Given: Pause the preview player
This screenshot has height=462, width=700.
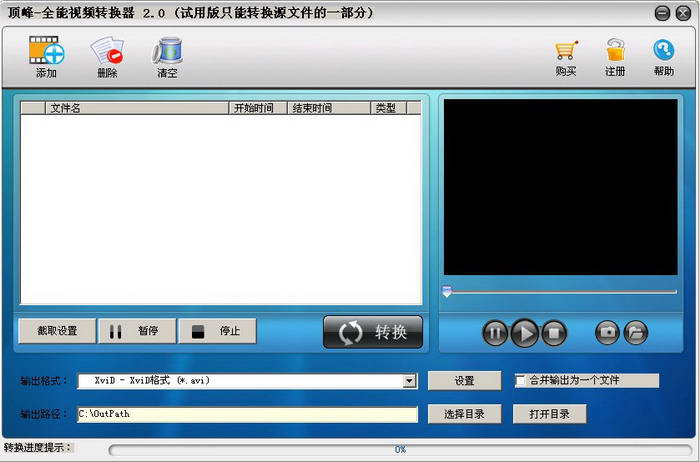Looking at the screenshot, I should tap(495, 333).
